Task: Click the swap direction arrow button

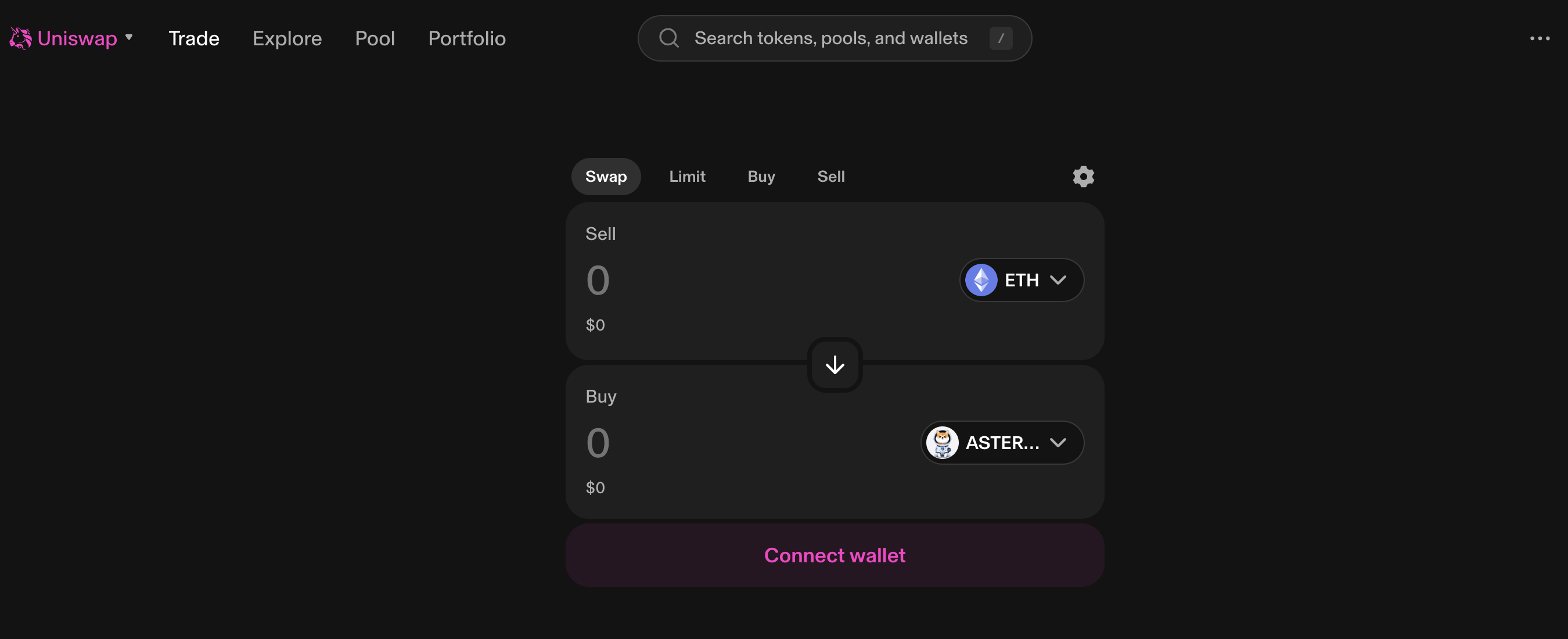Action: pos(835,365)
